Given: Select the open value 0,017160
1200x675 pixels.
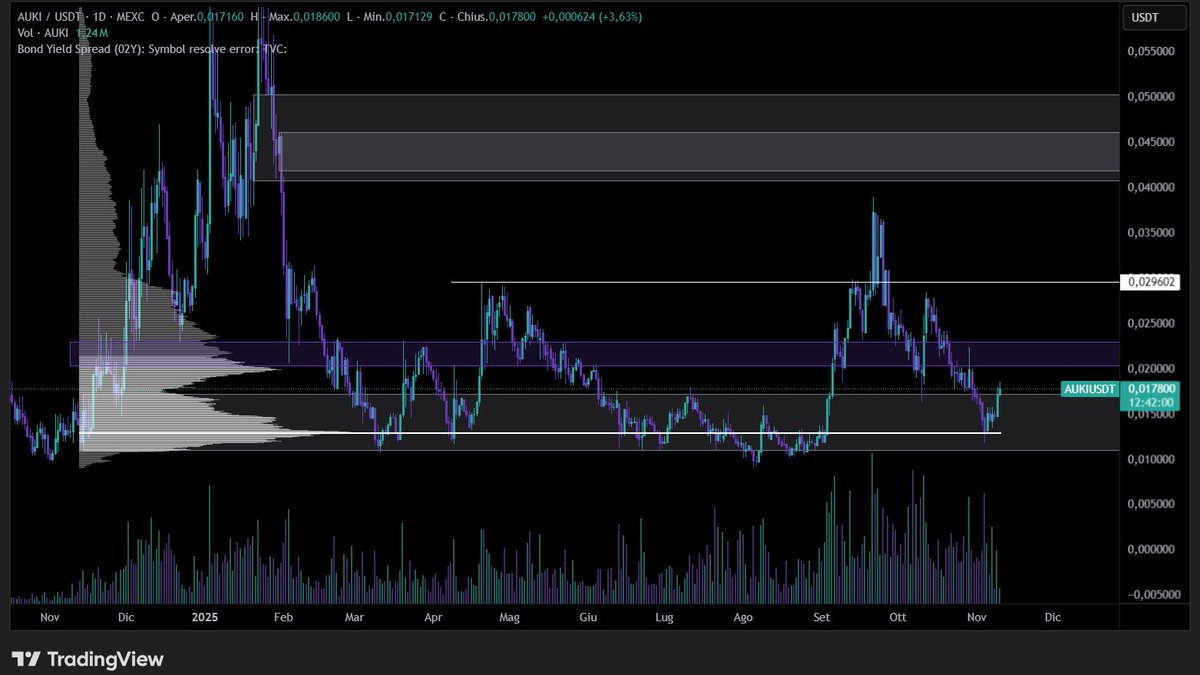Looking at the screenshot, I should [219, 18].
